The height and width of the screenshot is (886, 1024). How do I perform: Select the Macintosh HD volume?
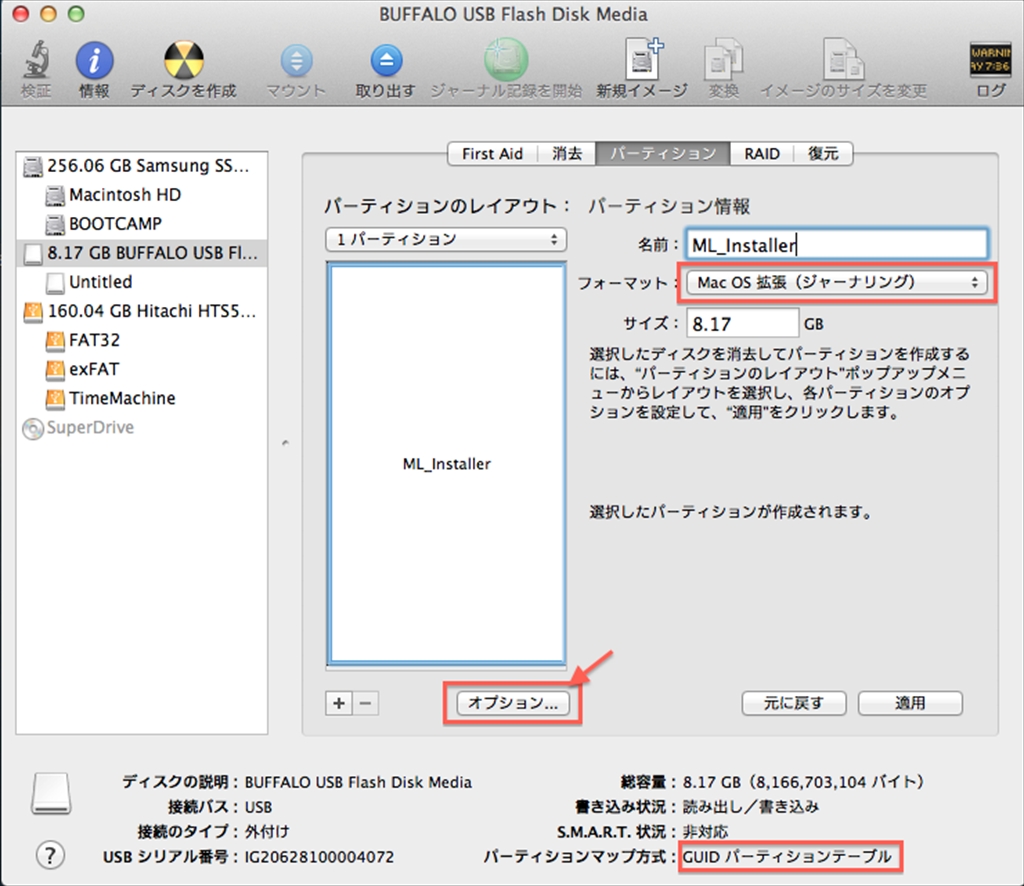142,195
